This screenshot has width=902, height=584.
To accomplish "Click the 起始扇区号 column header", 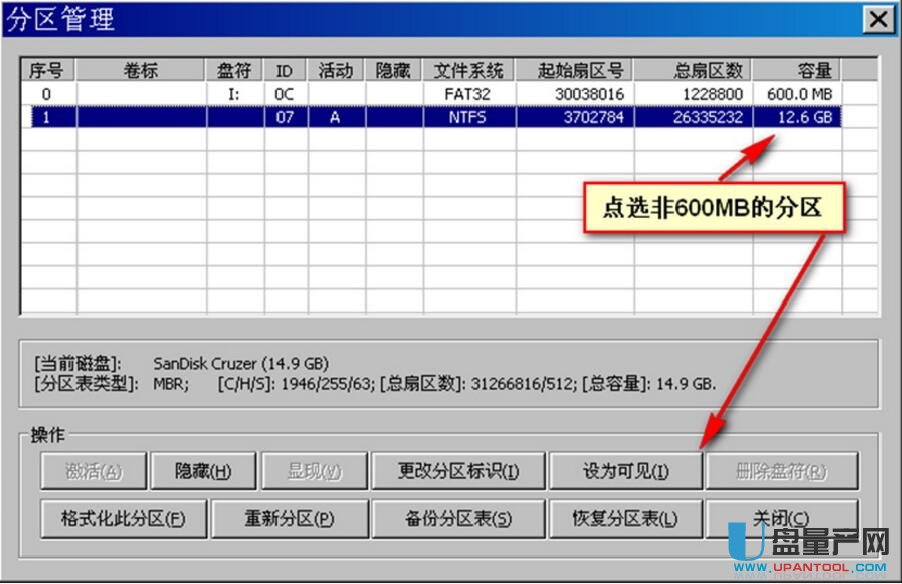I will 575,70.
